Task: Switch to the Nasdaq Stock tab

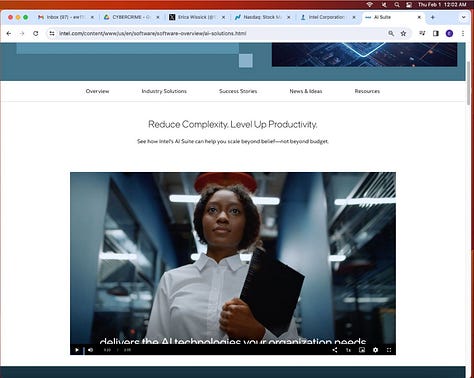Action: [262, 17]
